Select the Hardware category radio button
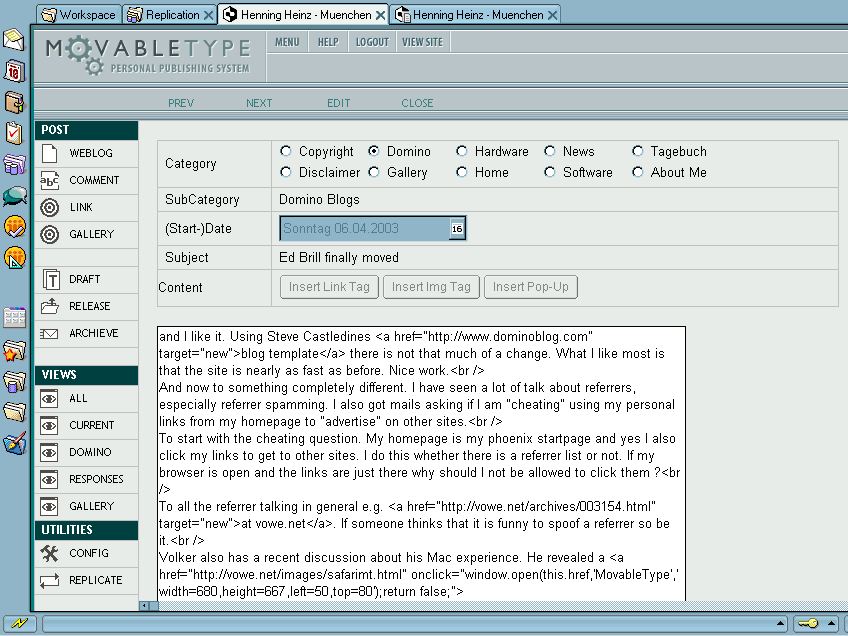 [461, 151]
